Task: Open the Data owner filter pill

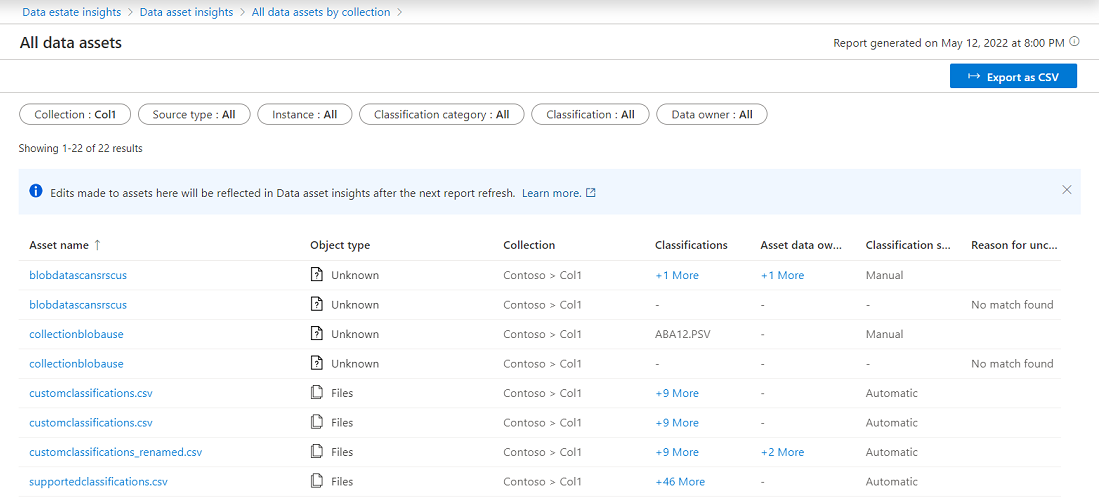Action: (x=711, y=115)
